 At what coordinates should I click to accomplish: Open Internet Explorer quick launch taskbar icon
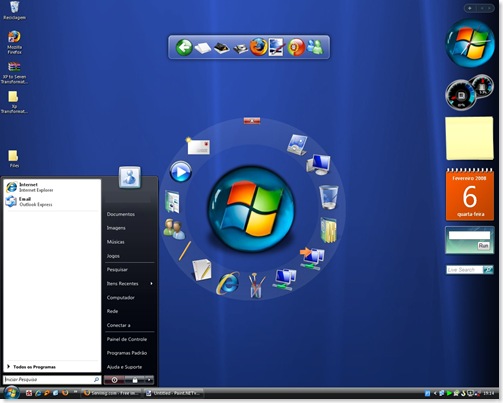(38, 393)
